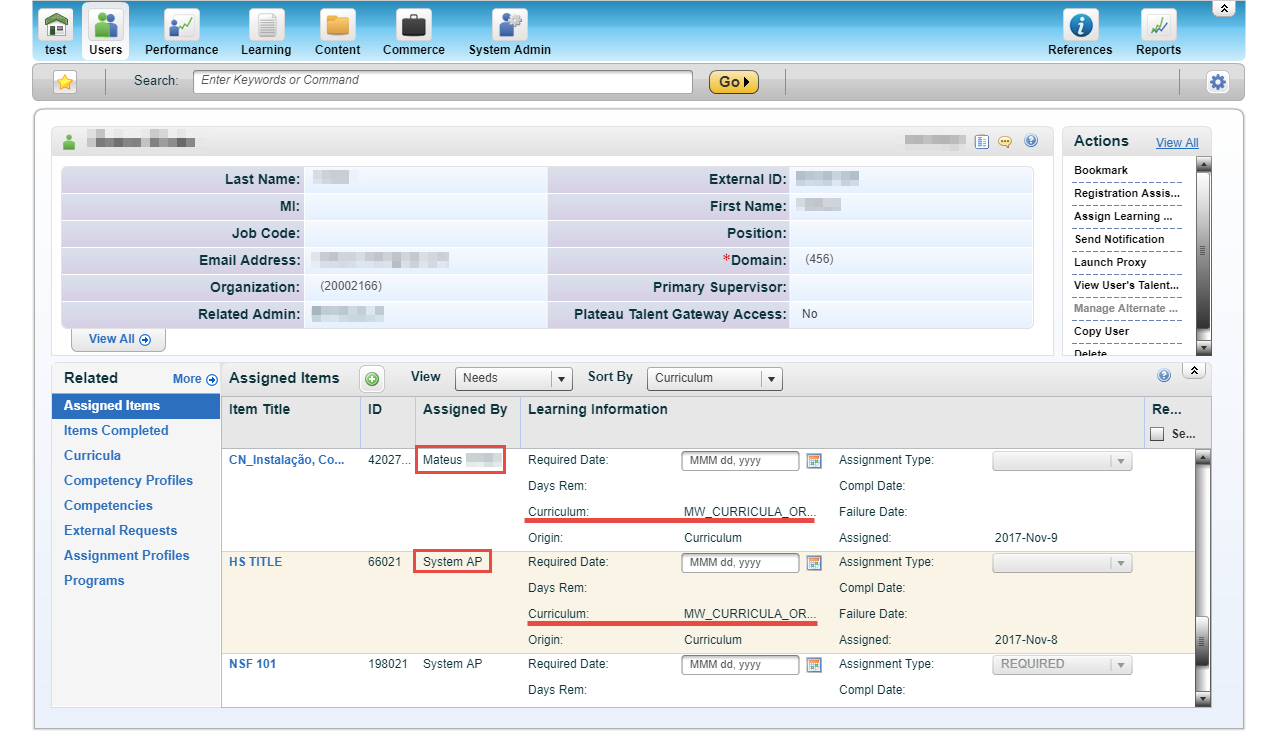The width and height of the screenshot is (1277, 736).
Task: Open help for the user record
Action: (1031, 142)
